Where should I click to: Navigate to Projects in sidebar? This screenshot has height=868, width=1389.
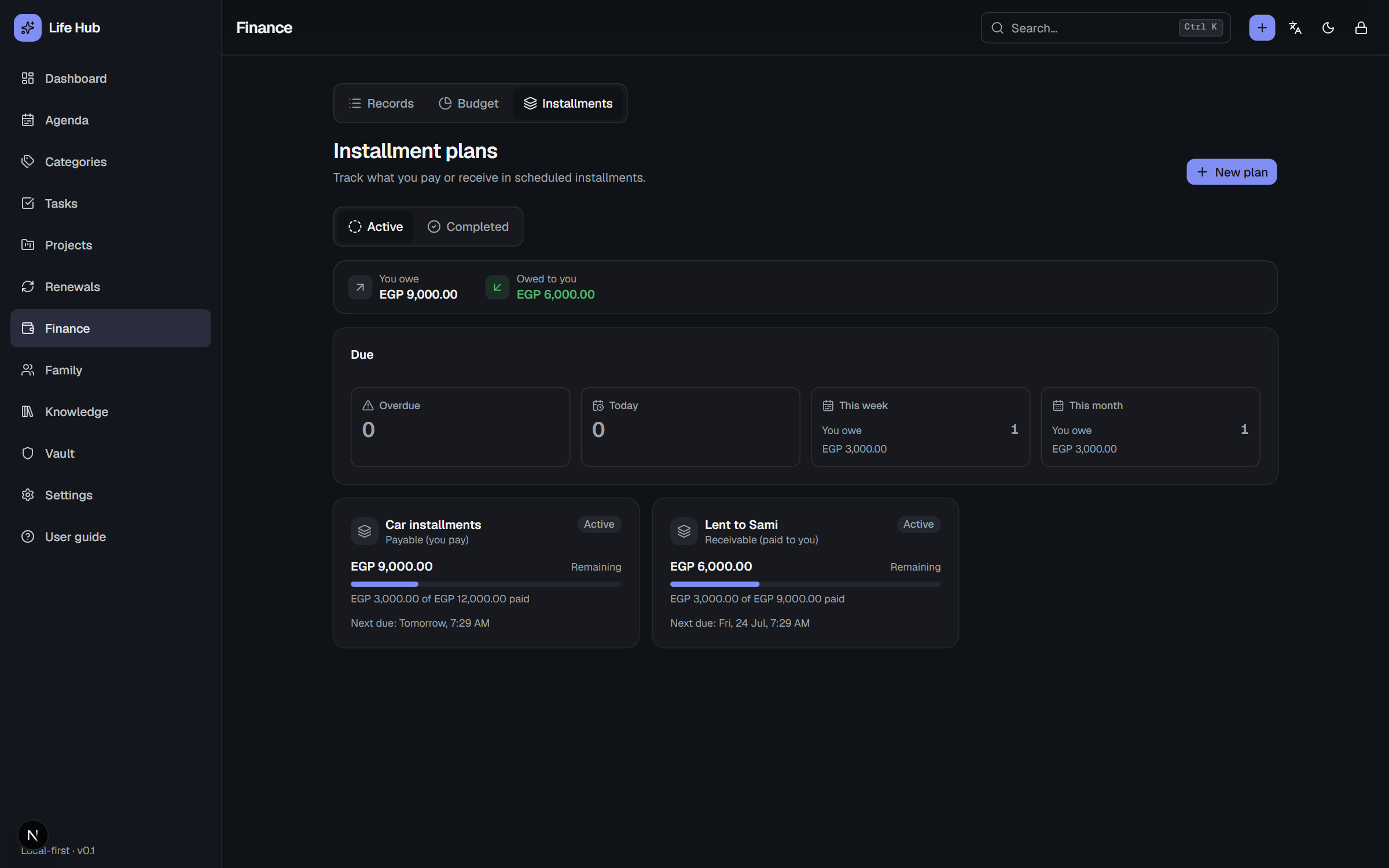click(x=111, y=245)
